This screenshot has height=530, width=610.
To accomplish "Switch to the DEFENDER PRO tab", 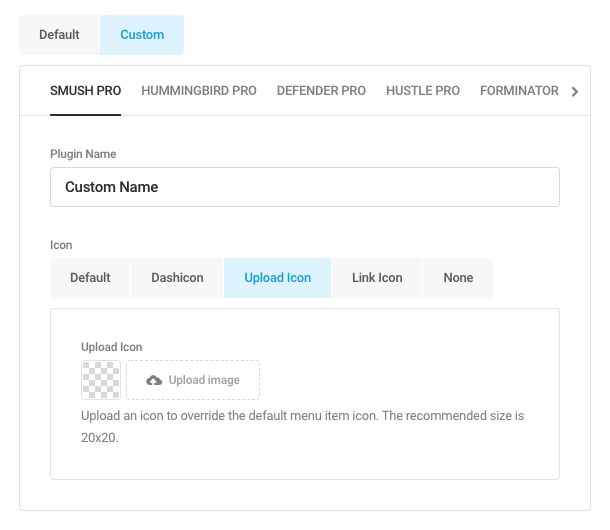I will [321, 91].
